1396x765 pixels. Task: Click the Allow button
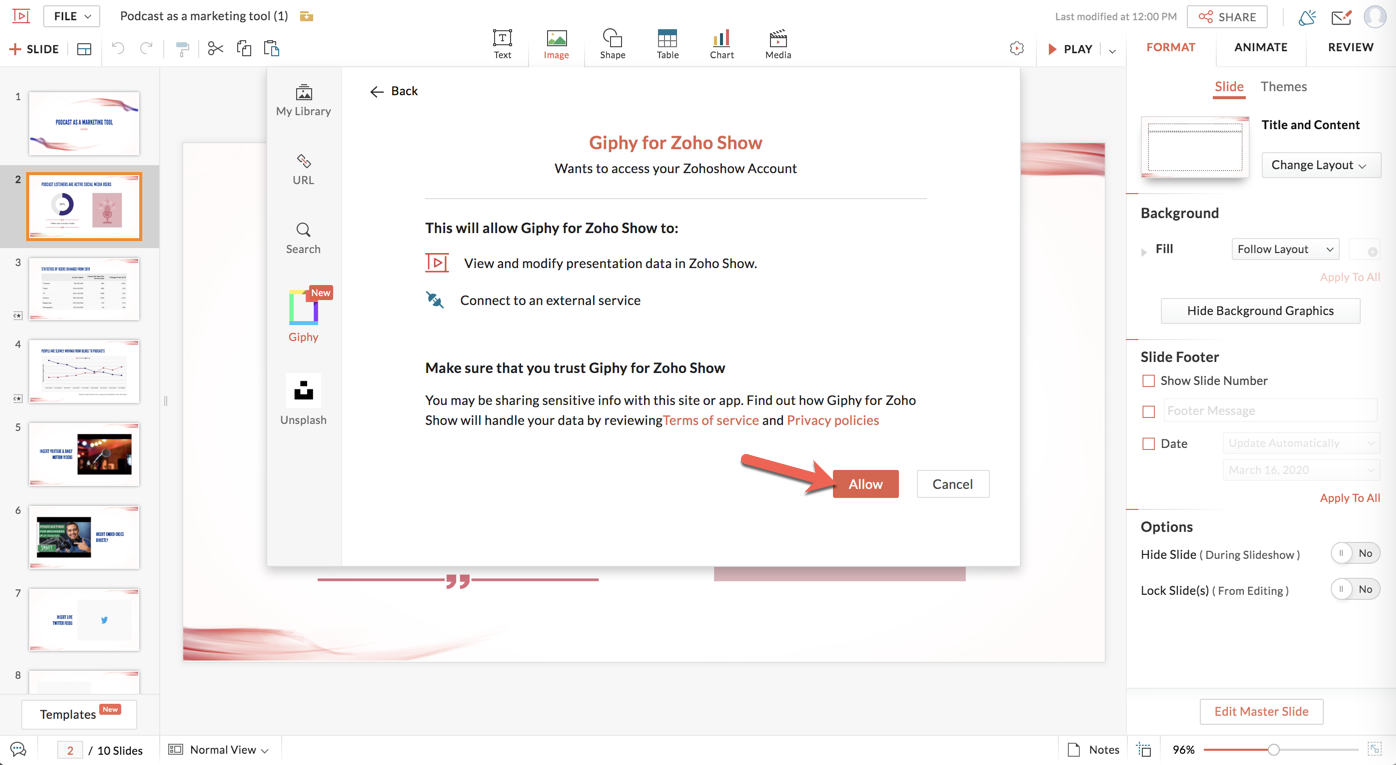[866, 484]
